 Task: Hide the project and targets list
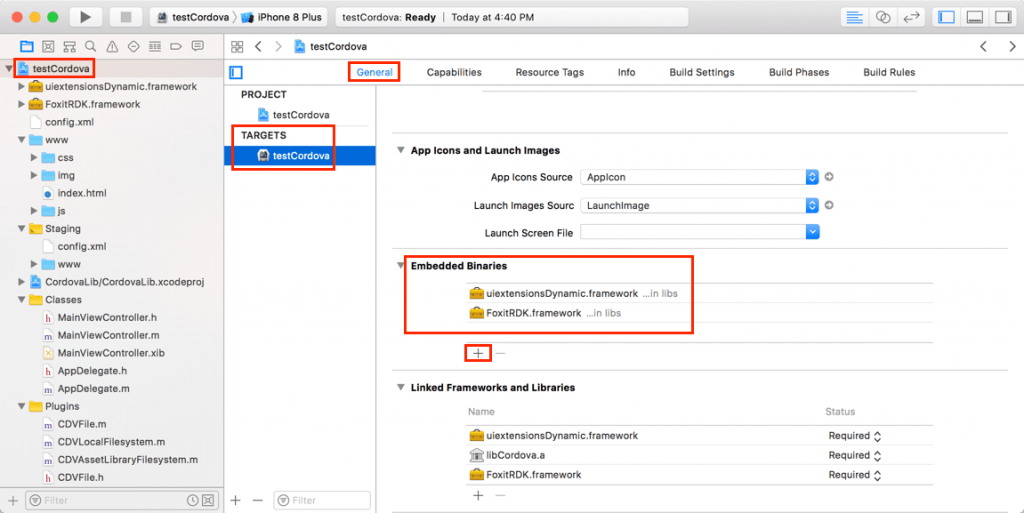[236, 72]
